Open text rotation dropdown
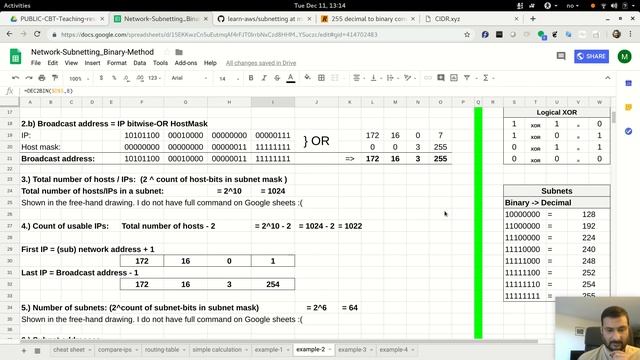 click(x=409, y=78)
